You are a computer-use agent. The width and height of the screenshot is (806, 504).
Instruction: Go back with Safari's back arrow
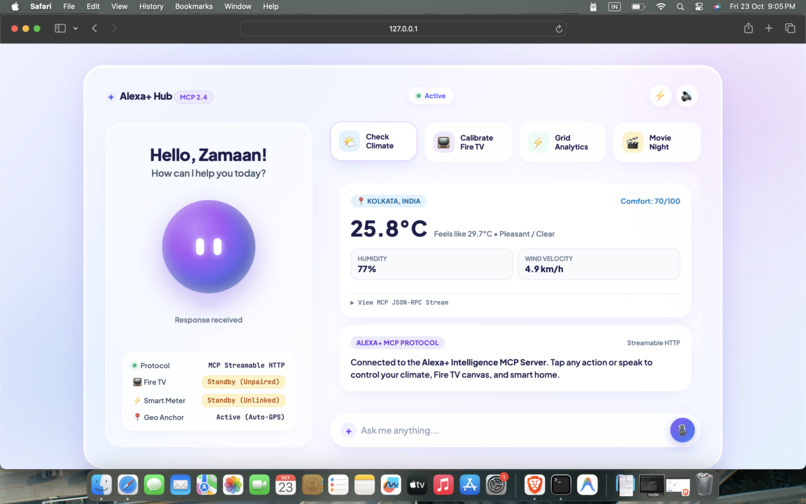point(95,28)
